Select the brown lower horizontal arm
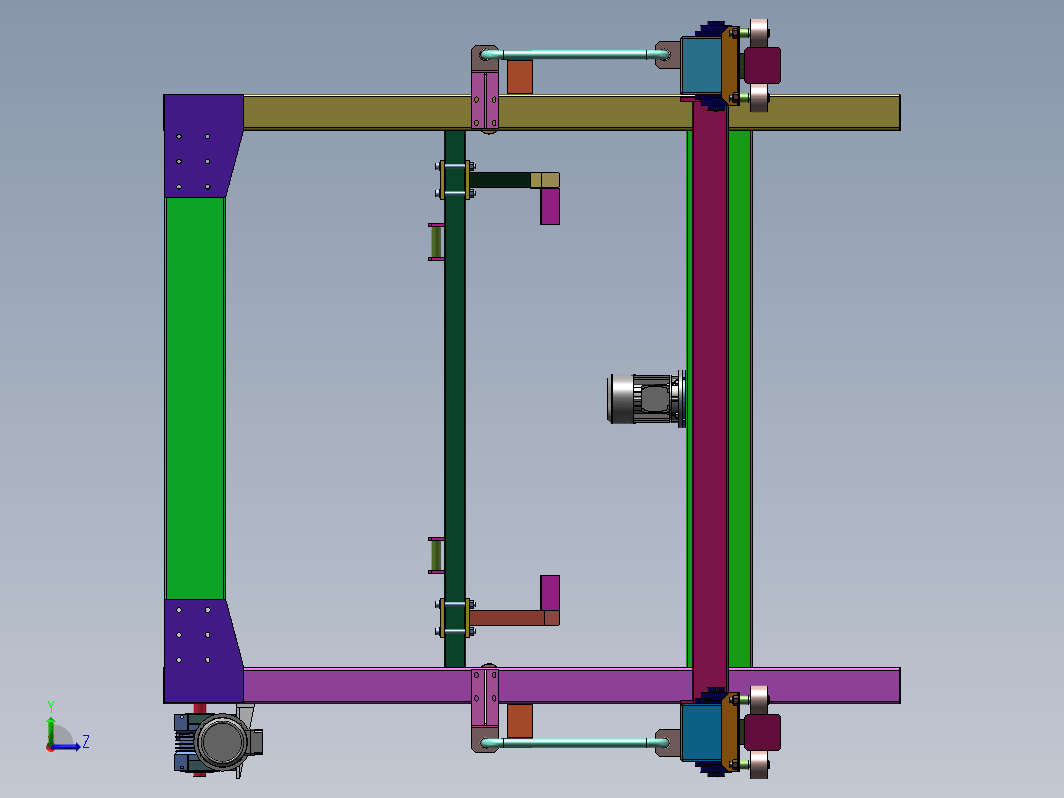The height and width of the screenshot is (798, 1064). pyautogui.click(x=514, y=618)
